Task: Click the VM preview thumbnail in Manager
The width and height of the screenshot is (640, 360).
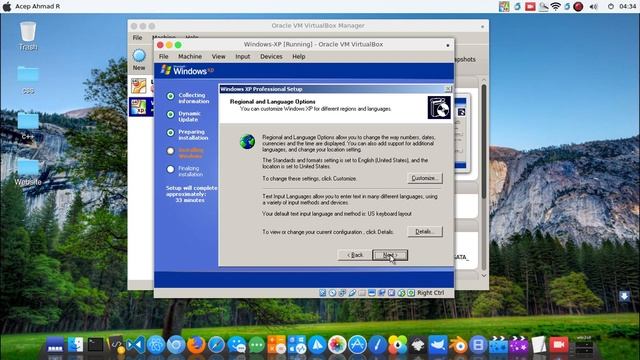Action: pyautogui.click(x=461, y=134)
